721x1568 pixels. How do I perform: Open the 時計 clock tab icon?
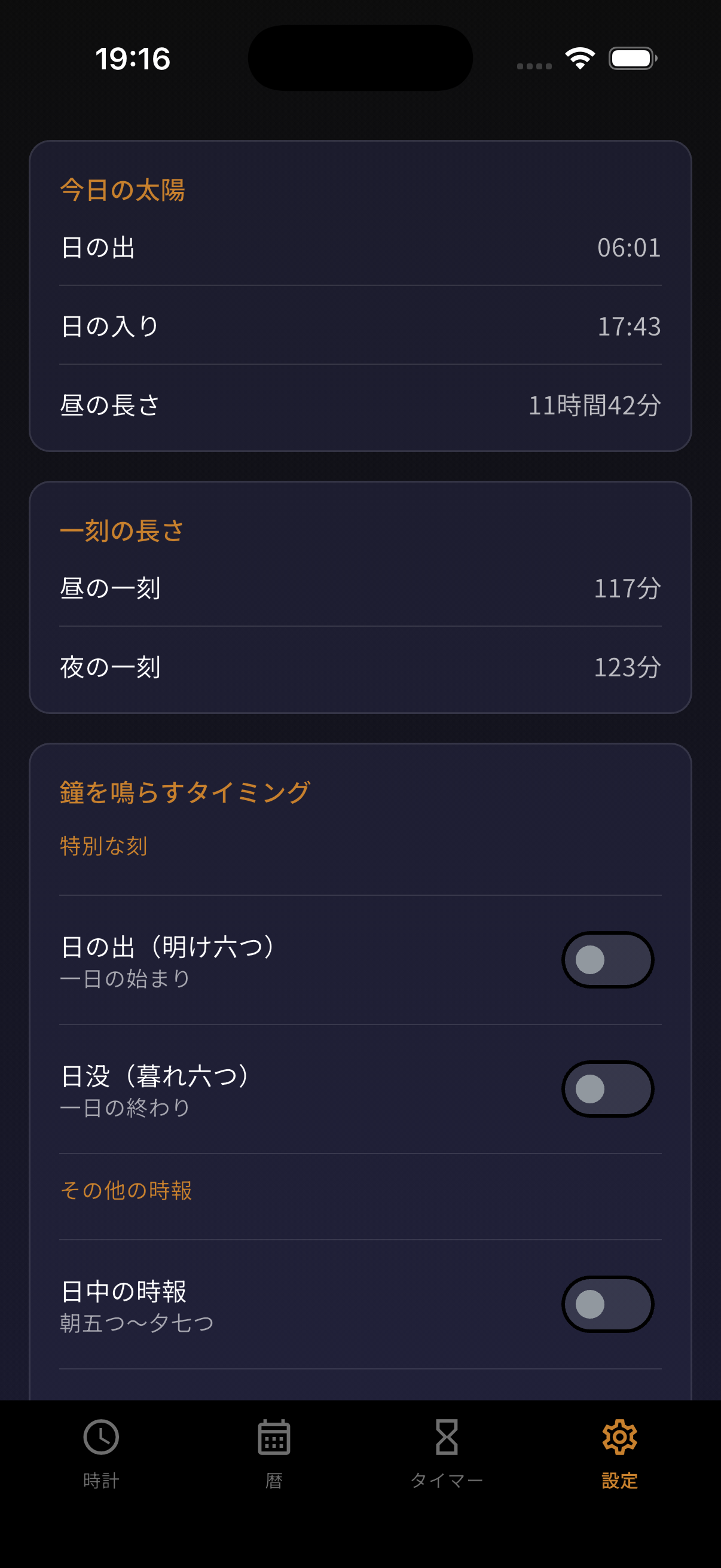coord(101,1438)
